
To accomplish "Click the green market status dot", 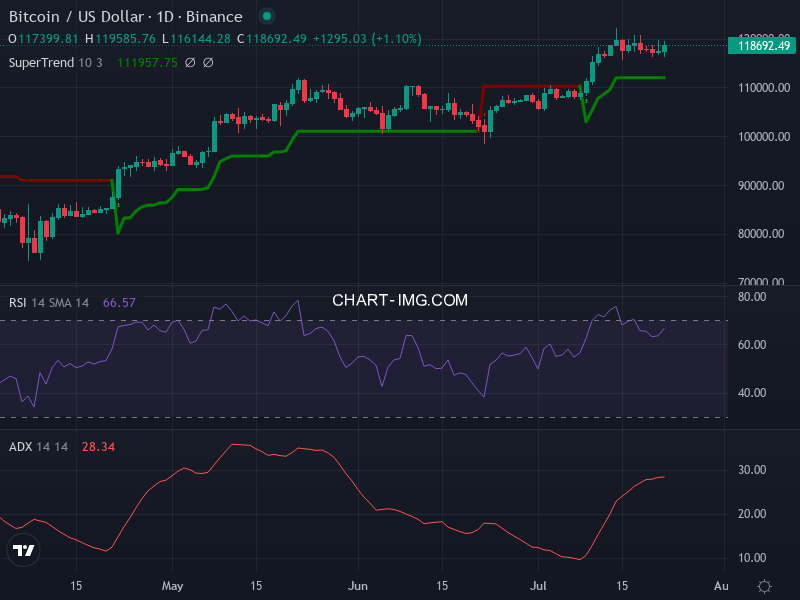I will [267, 16].
